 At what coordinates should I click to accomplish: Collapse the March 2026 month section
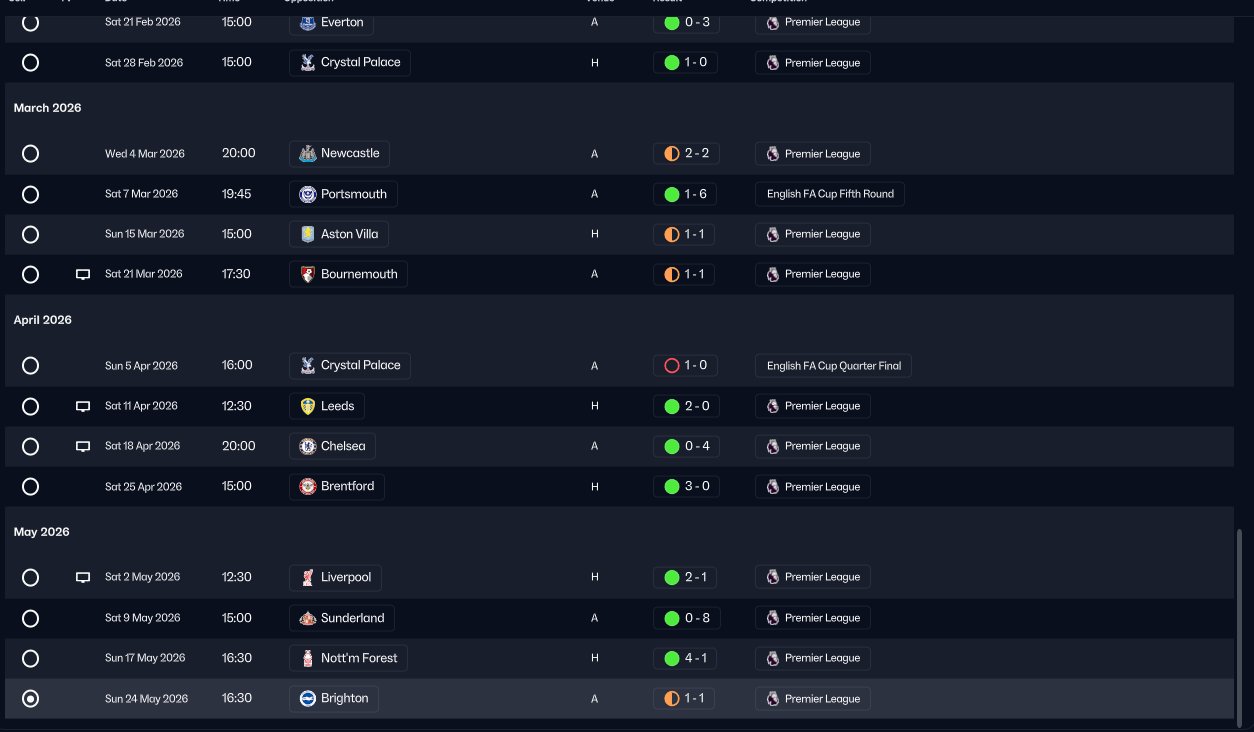click(x=48, y=108)
